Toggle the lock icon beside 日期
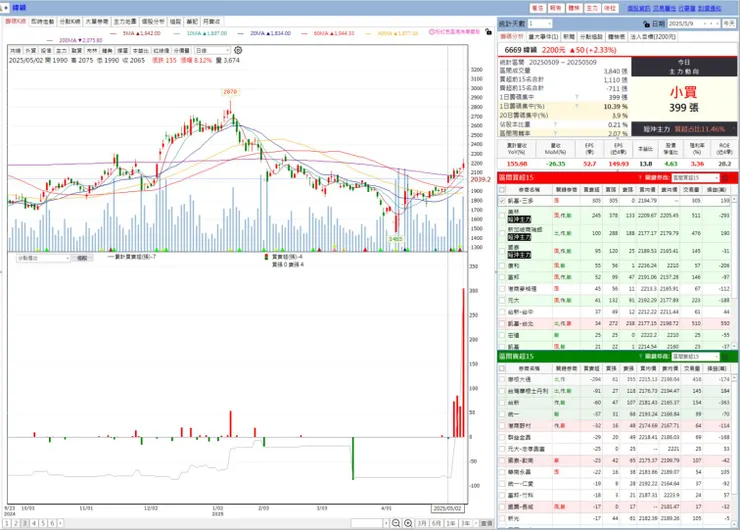The image size is (740, 530). coord(646,24)
